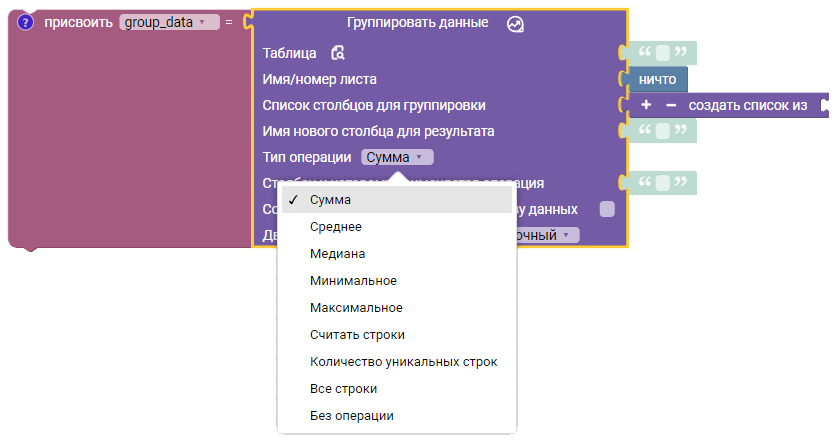Click the ничто block for Имя/номер листа
836x445 pixels.
click(658, 79)
